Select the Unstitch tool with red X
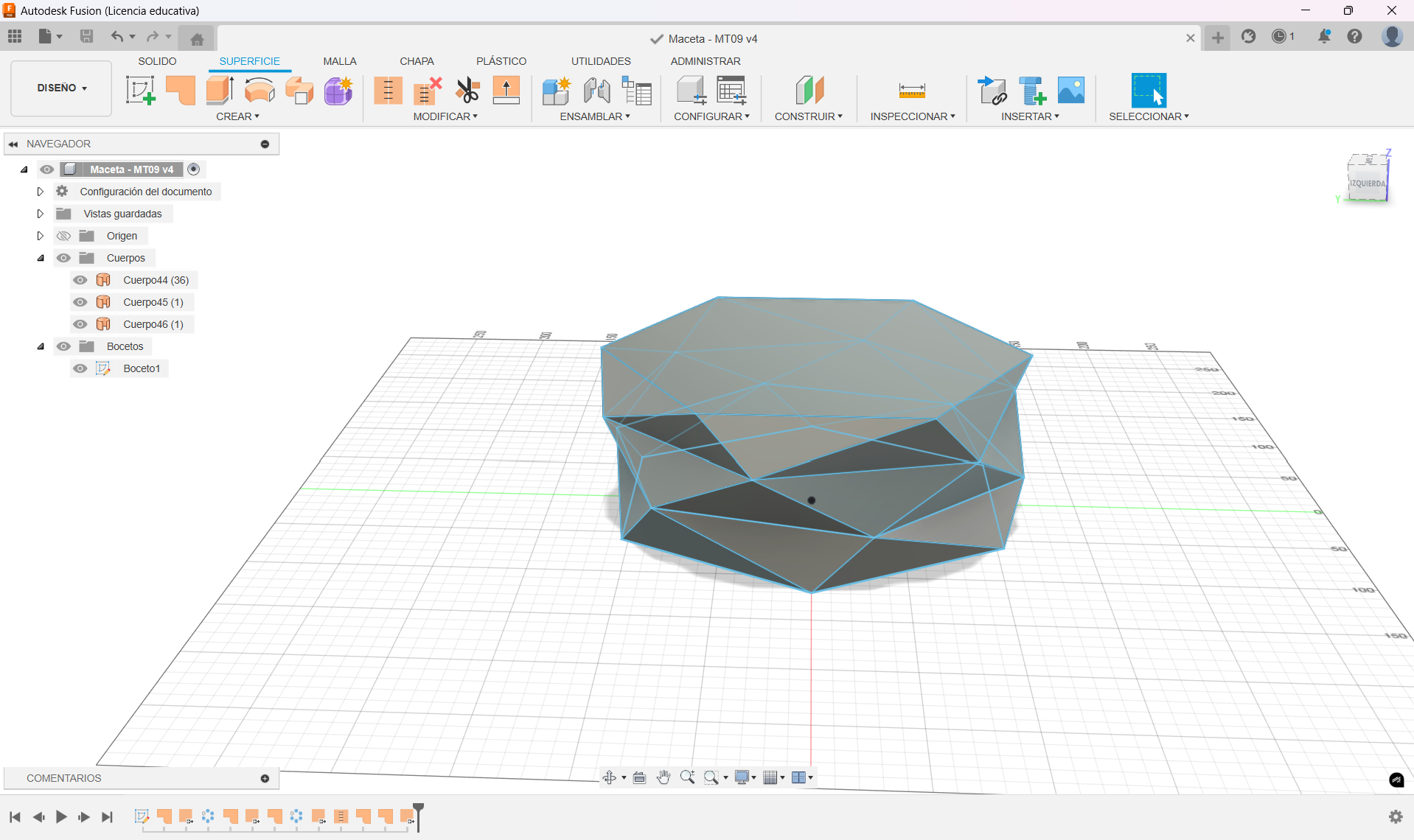 tap(428, 91)
